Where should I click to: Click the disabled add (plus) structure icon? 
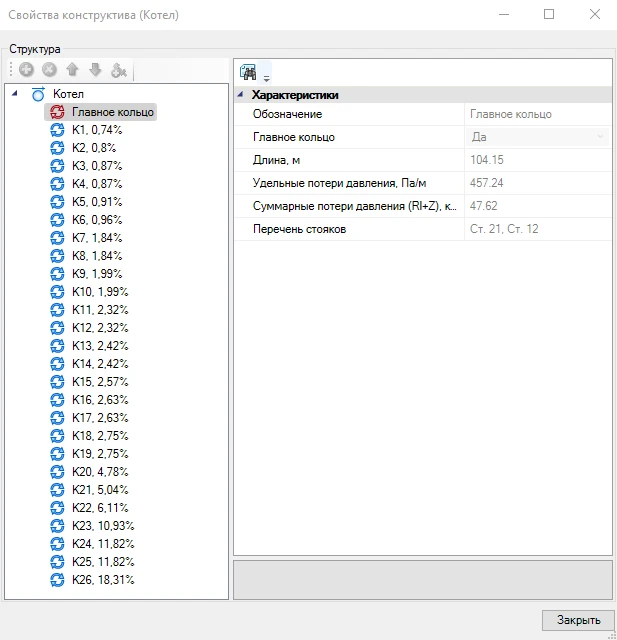(26, 70)
